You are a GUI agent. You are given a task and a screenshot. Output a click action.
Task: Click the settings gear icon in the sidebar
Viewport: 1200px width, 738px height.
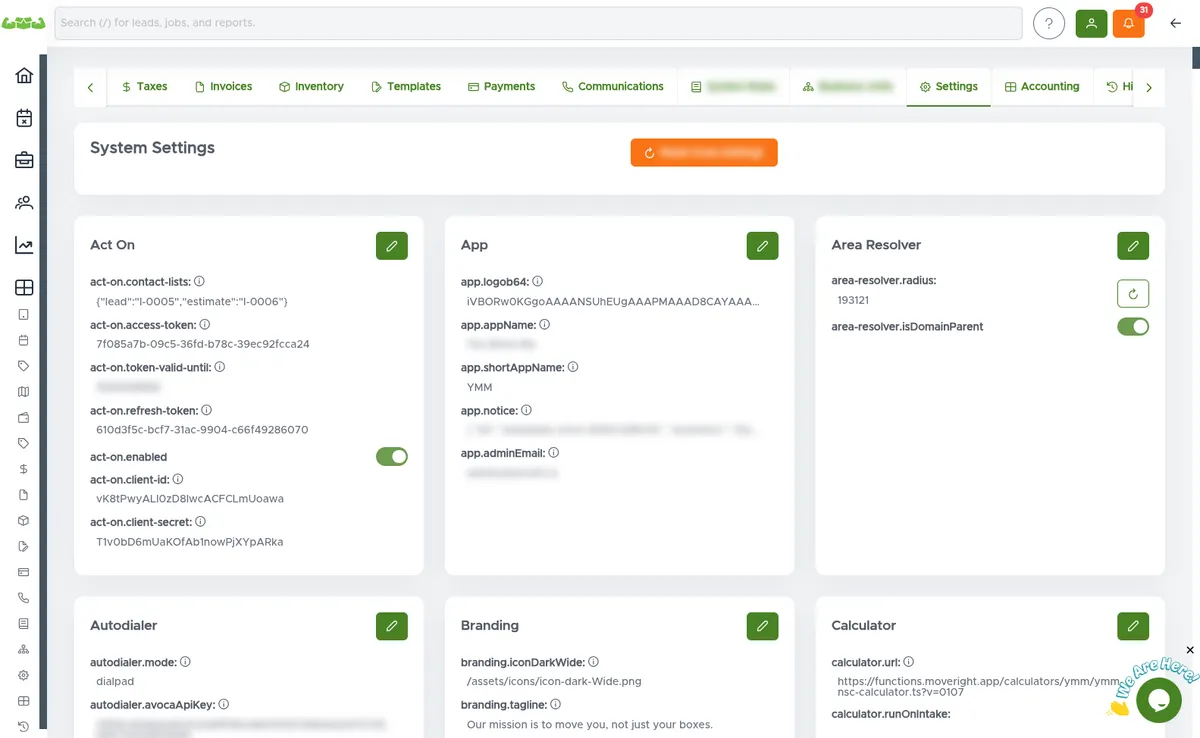tap(22, 675)
